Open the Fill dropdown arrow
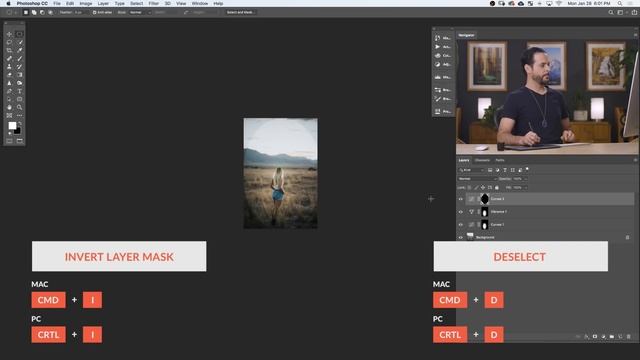Image resolution: width=640 pixels, height=360 pixels. point(525,188)
